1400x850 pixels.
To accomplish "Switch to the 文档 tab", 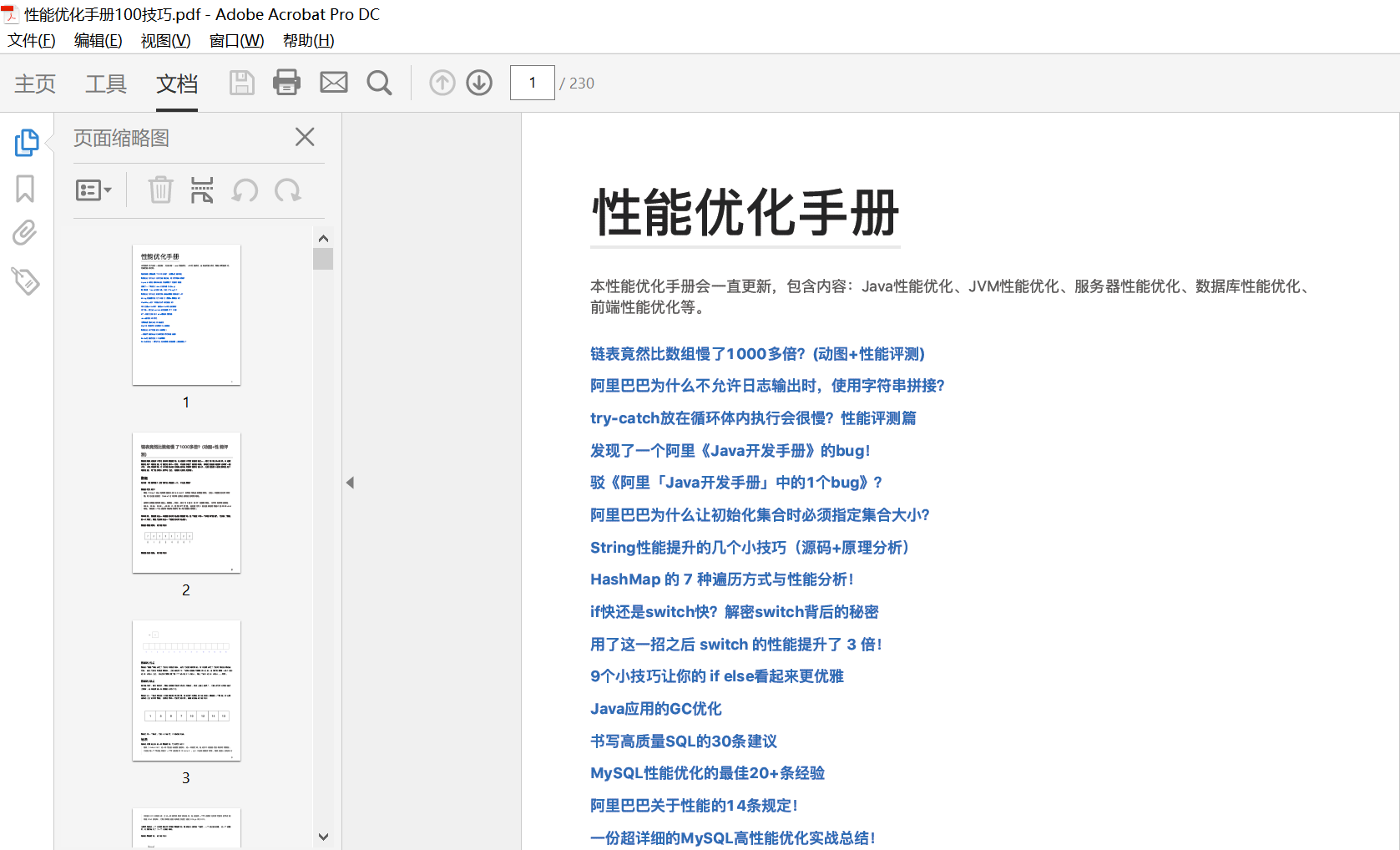I will coord(177,83).
